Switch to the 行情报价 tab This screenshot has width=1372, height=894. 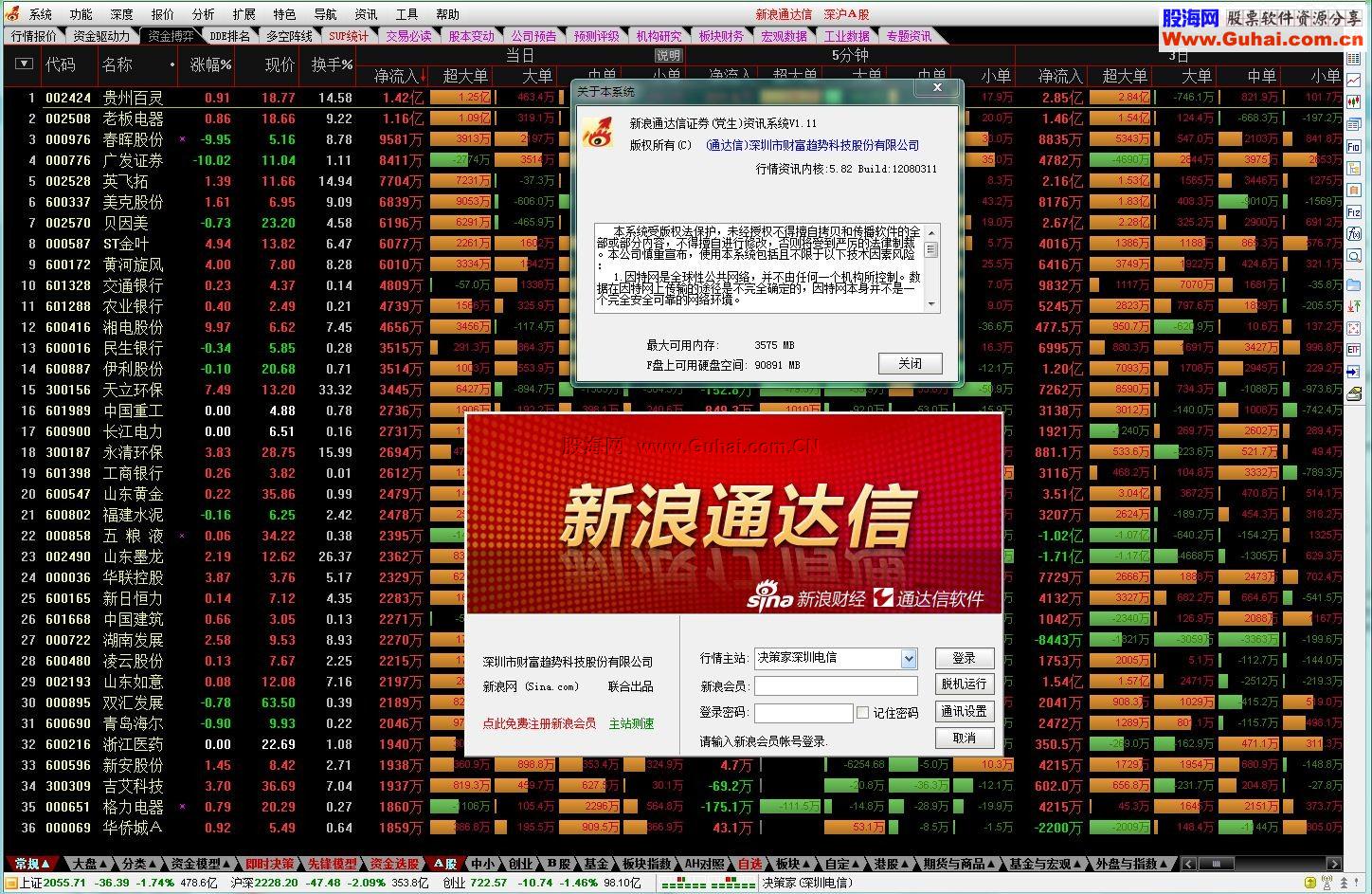(x=34, y=36)
